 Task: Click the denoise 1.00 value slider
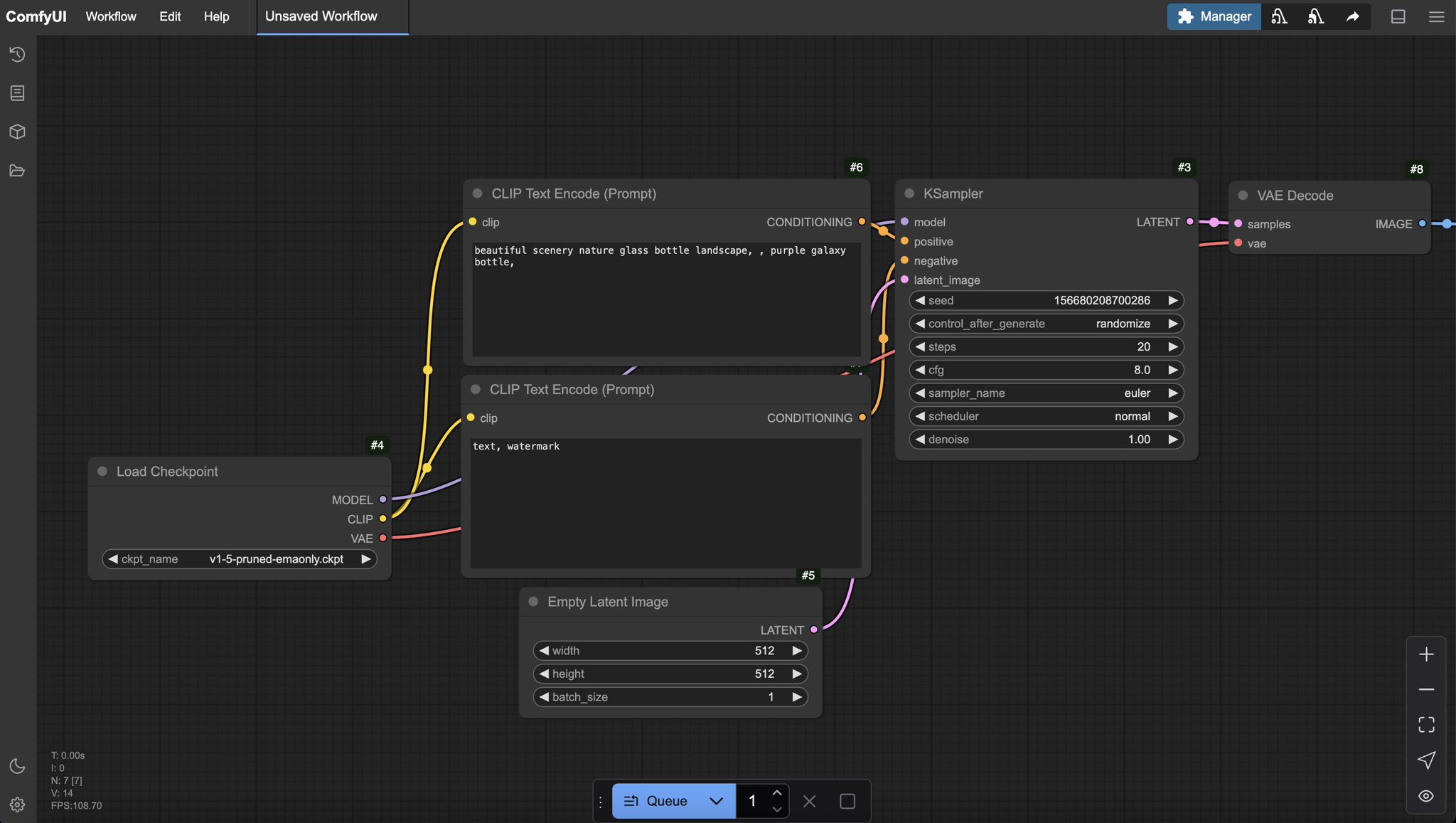pyautogui.click(x=1046, y=440)
